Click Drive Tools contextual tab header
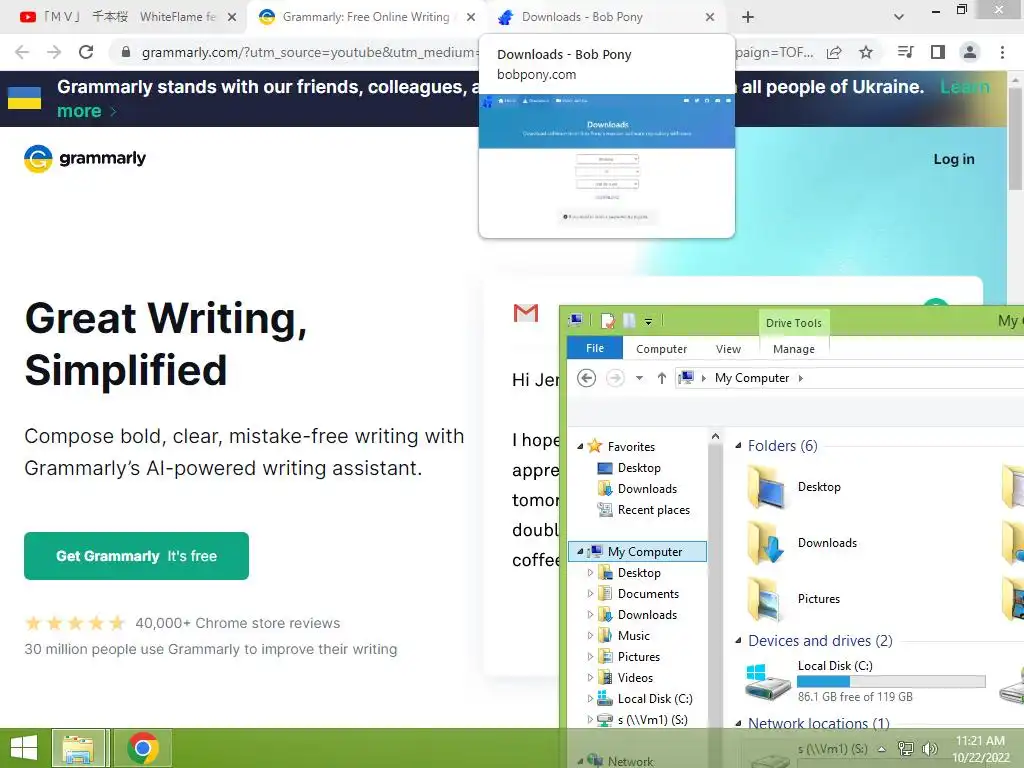The height and width of the screenshot is (768, 1024). pos(793,323)
